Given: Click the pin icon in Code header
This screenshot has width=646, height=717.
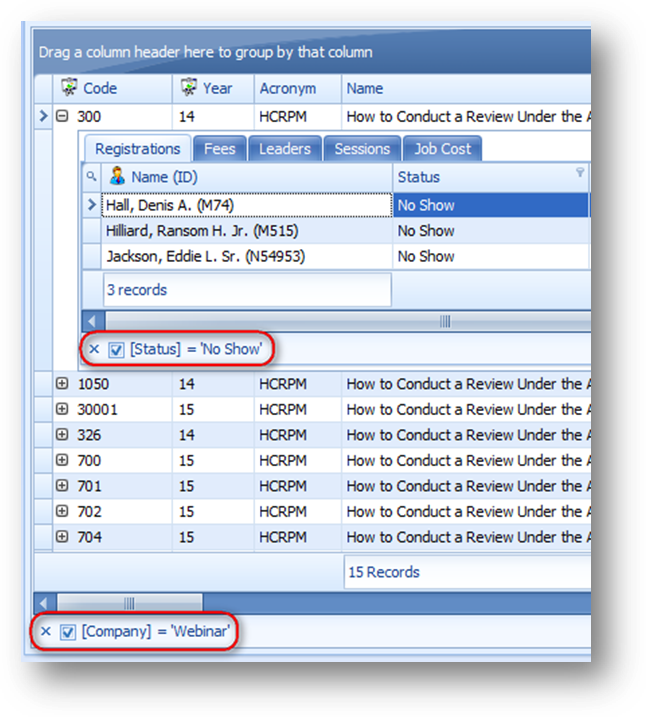Looking at the screenshot, I should [x=69, y=87].
